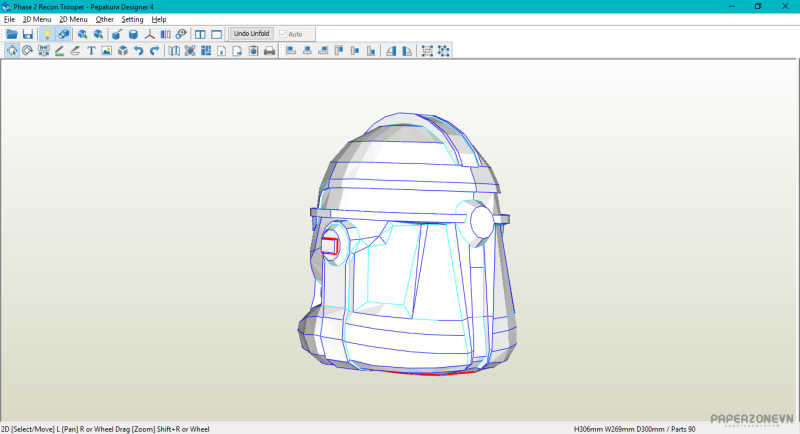
Task: Open the Help menu
Action: (x=159, y=19)
